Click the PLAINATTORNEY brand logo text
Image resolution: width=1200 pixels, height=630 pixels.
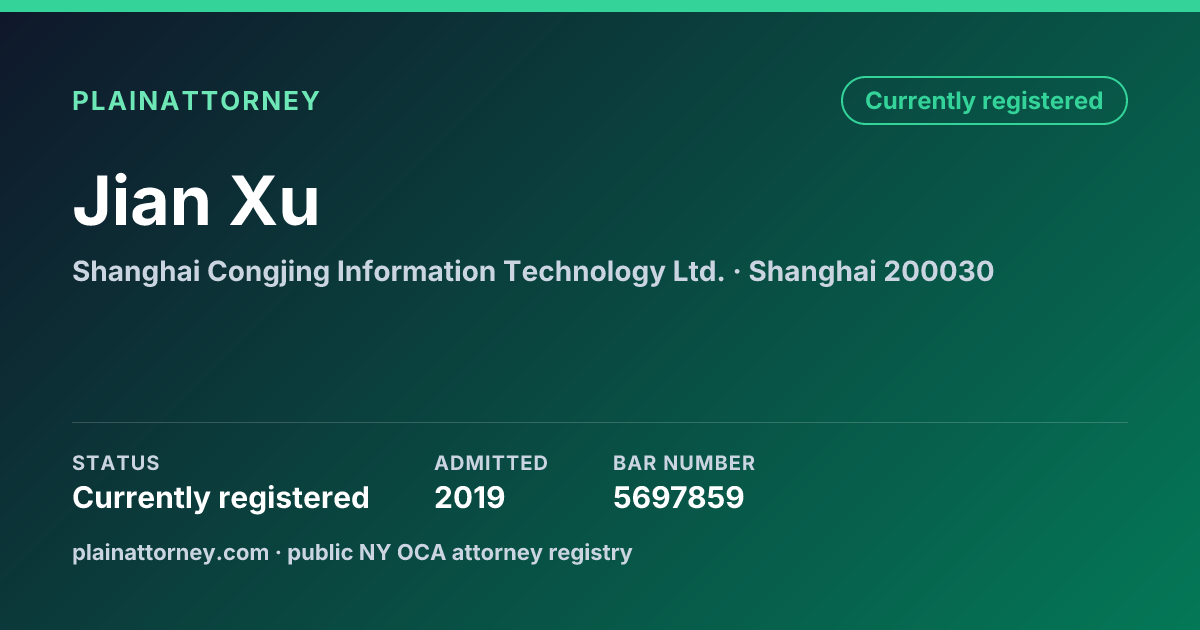tap(196, 101)
